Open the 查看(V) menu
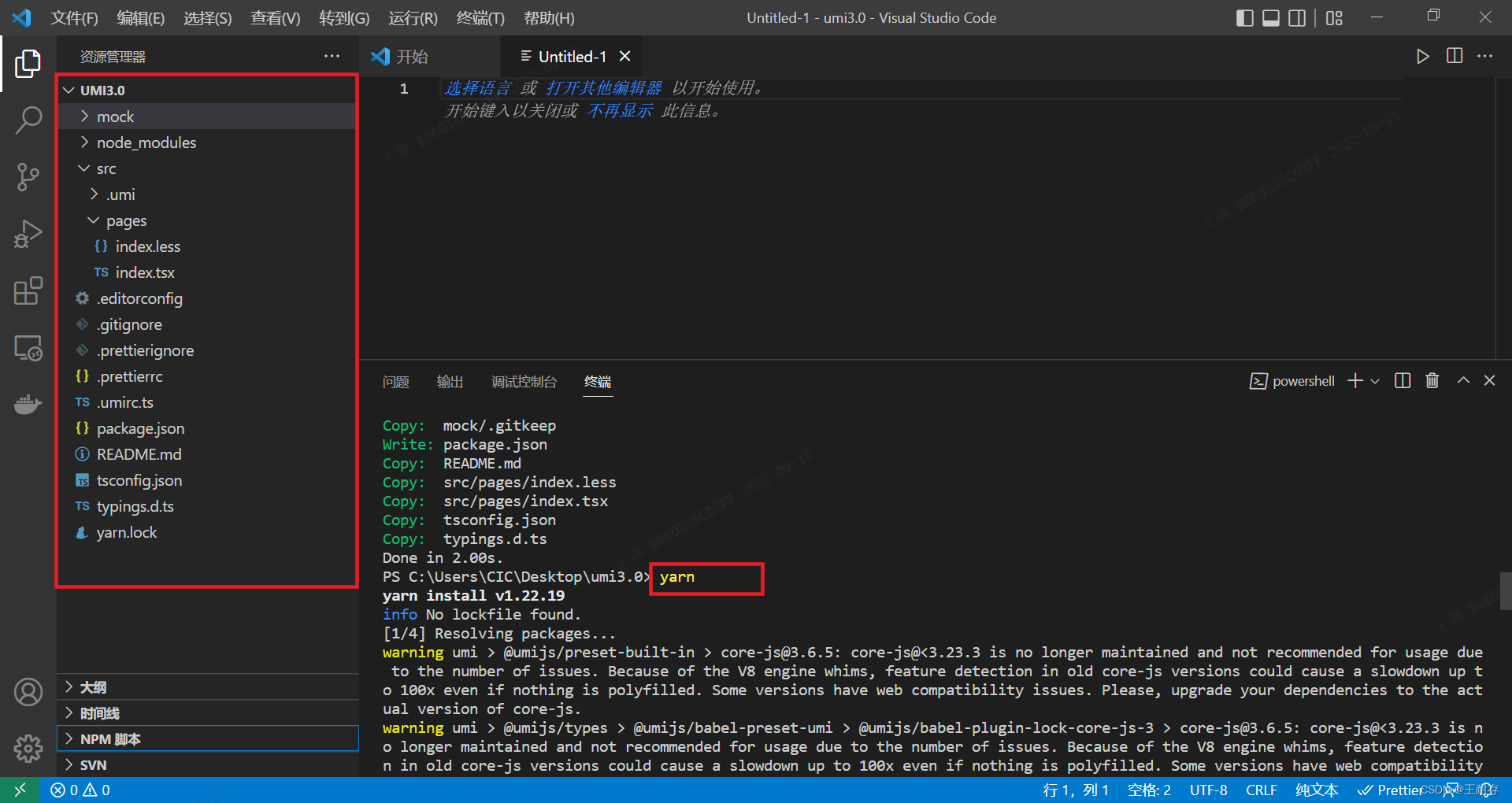This screenshot has width=1512, height=803. pos(275,17)
